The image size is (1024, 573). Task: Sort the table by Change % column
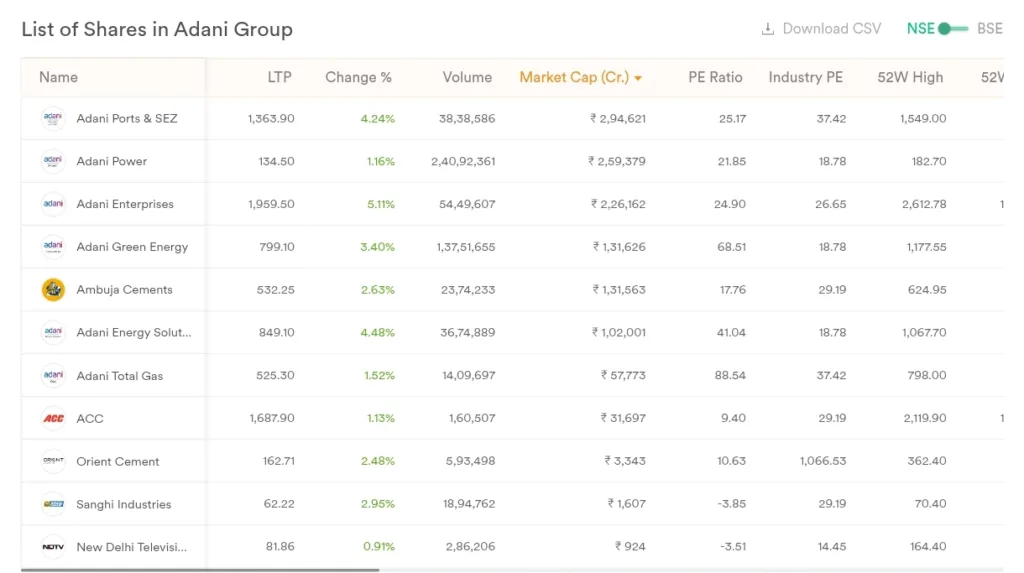point(358,77)
